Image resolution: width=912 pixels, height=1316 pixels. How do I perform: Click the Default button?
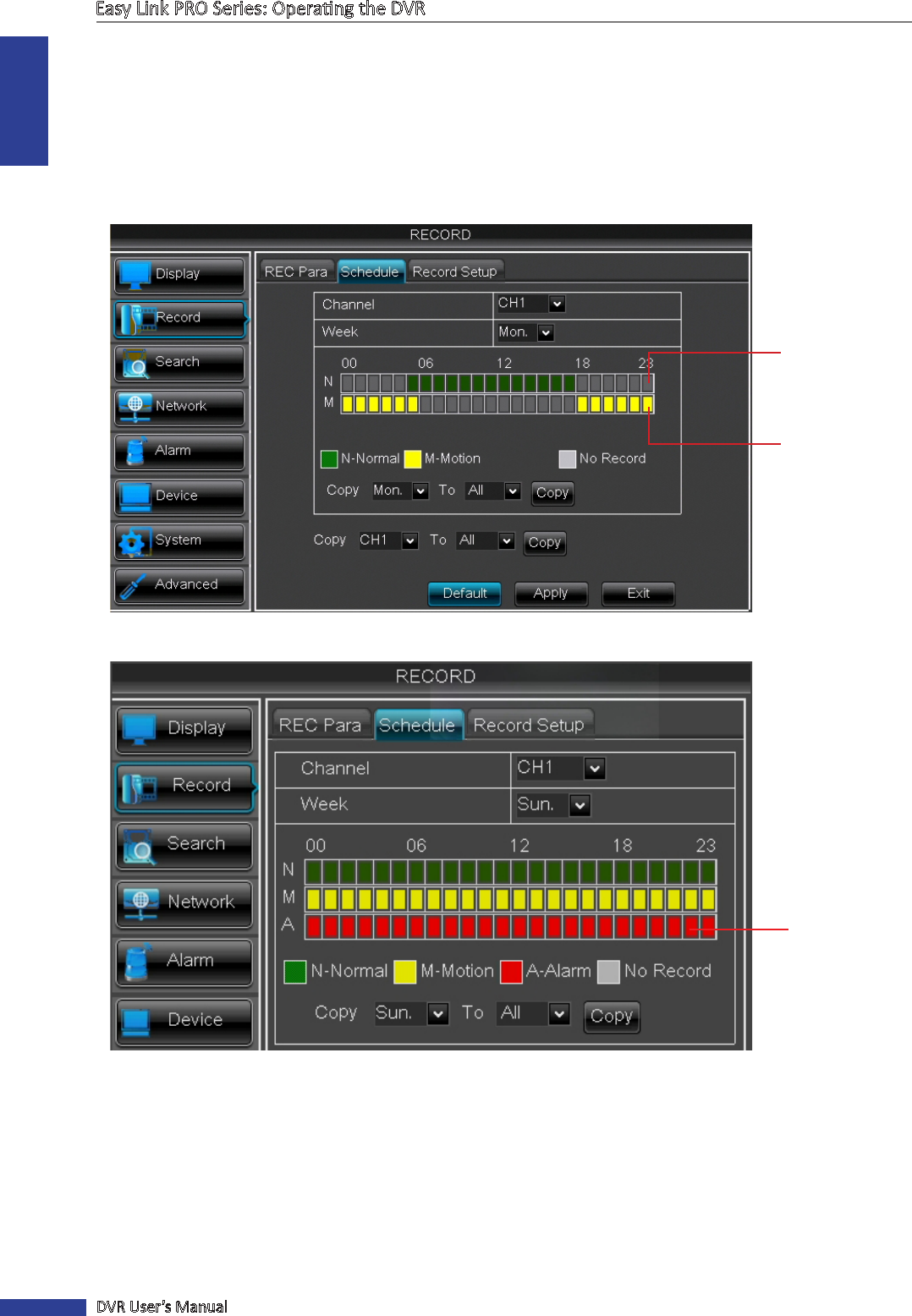tap(464, 594)
